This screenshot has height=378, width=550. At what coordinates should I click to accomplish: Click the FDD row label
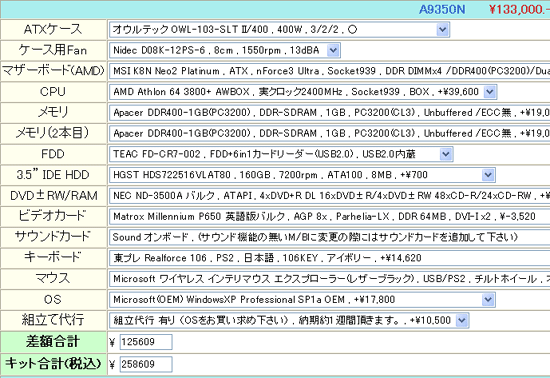pyautogui.click(x=53, y=154)
